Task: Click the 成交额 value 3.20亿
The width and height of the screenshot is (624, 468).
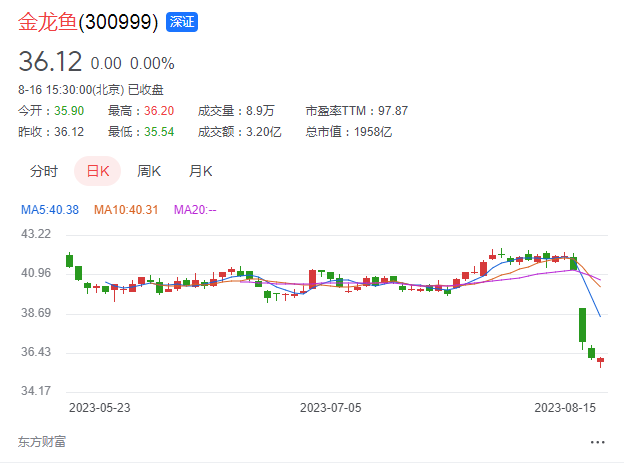Action: (x=263, y=132)
